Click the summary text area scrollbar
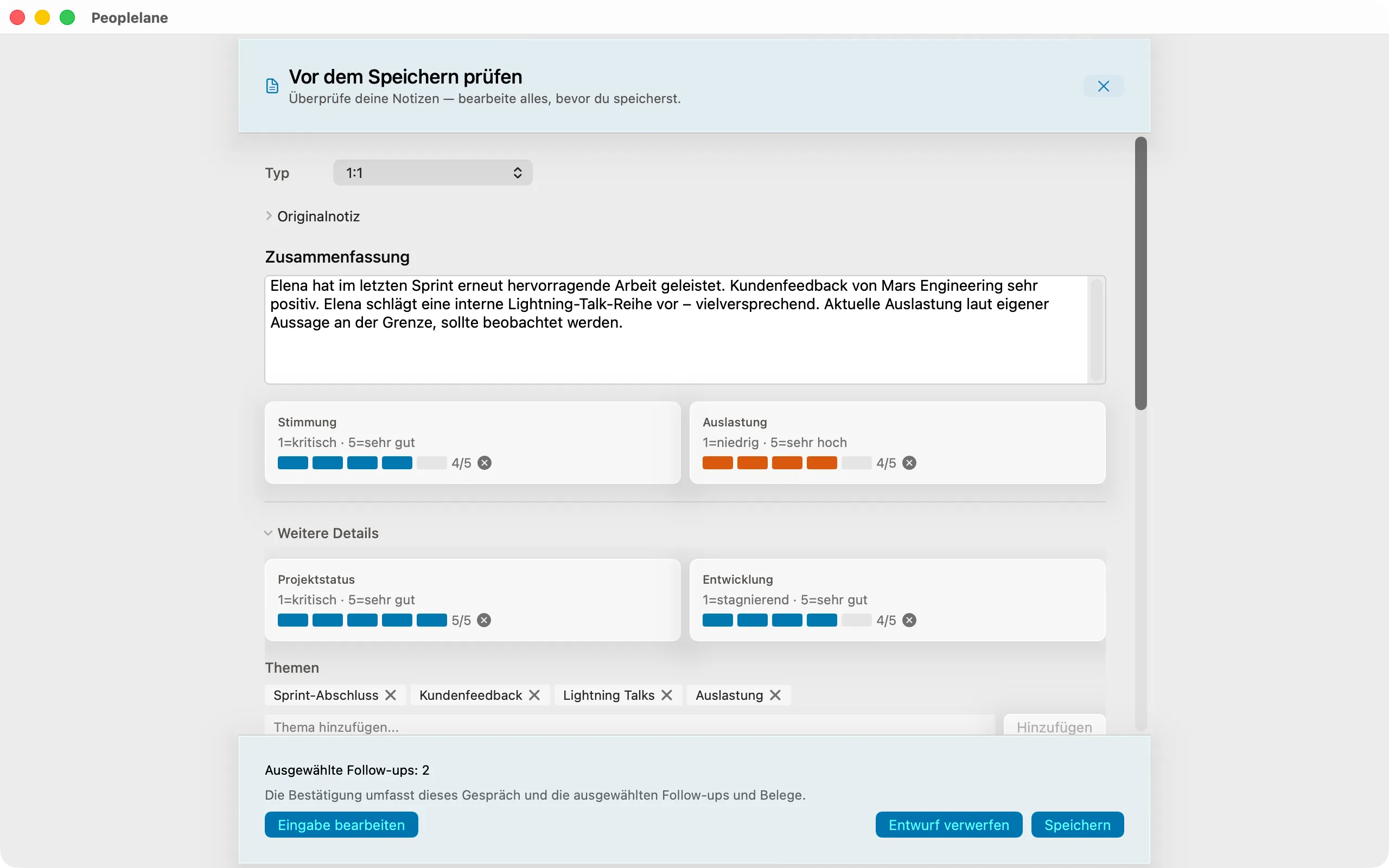 1096,329
